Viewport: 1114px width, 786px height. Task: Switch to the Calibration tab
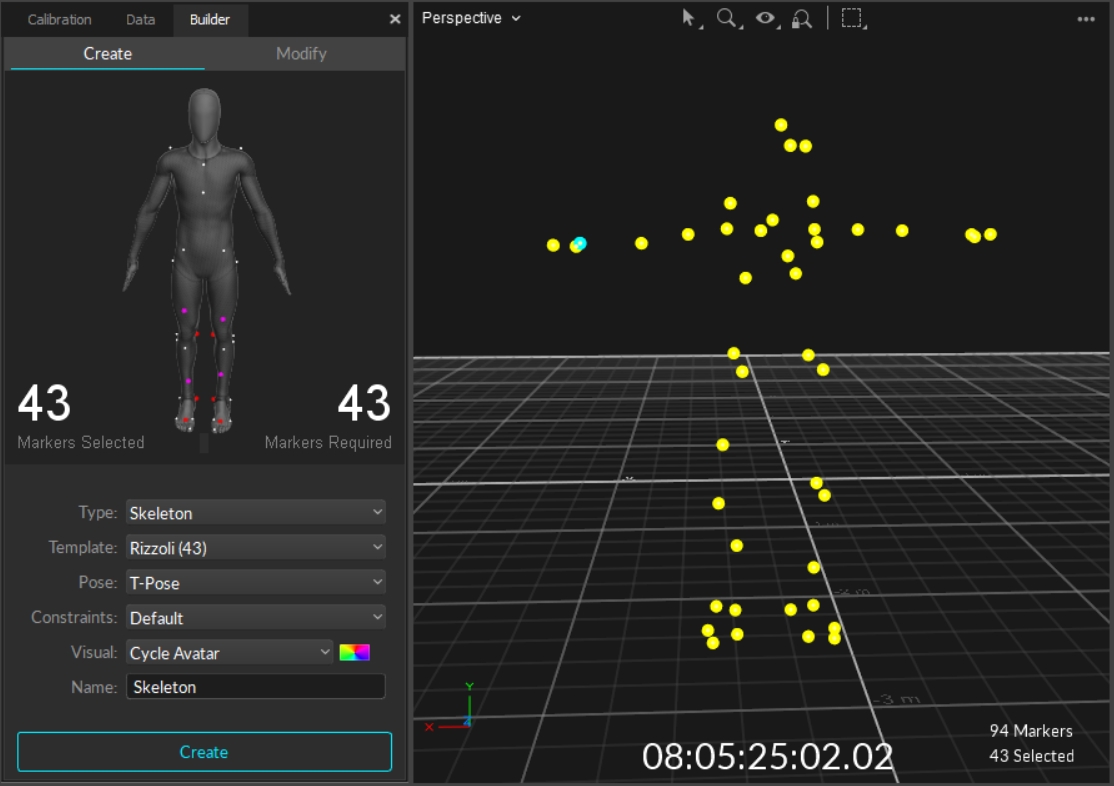pyautogui.click(x=59, y=20)
